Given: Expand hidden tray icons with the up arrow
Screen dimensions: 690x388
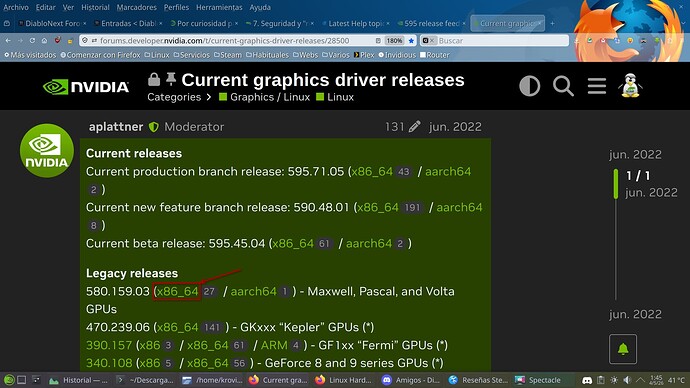Looking at the screenshot, I should (x=640, y=380).
